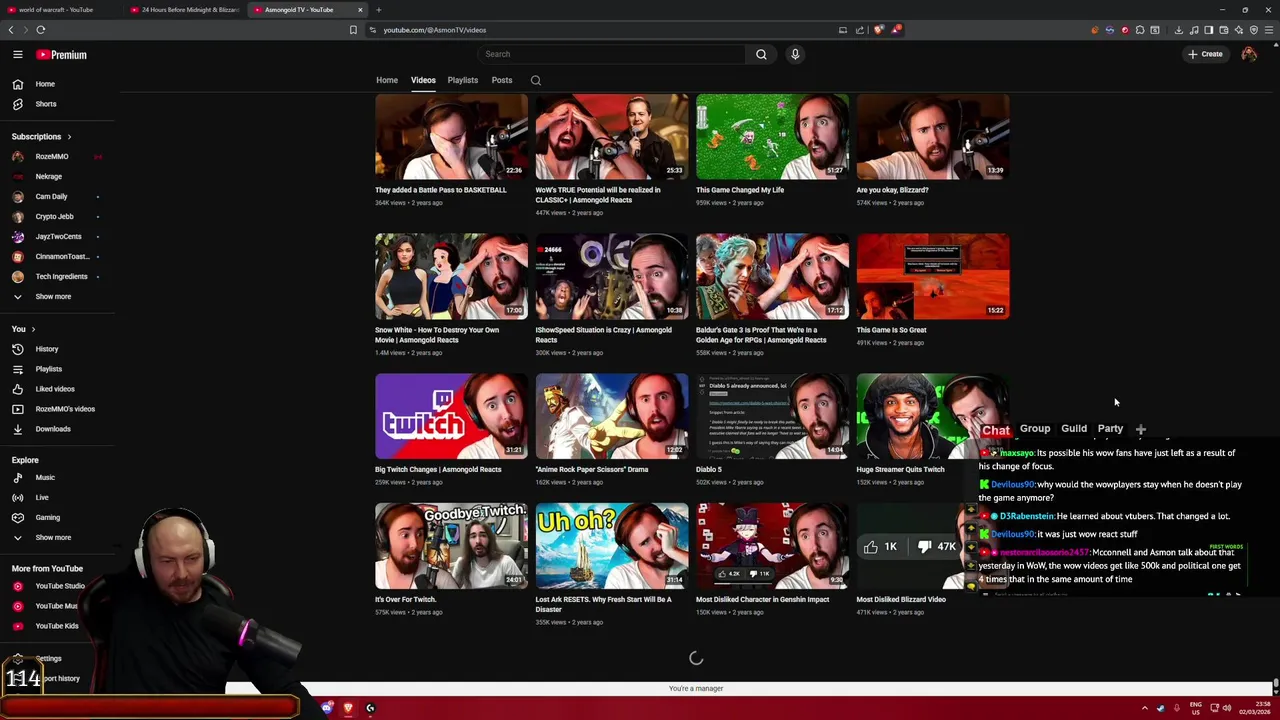Click the browser address bar URL

click(434, 30)
